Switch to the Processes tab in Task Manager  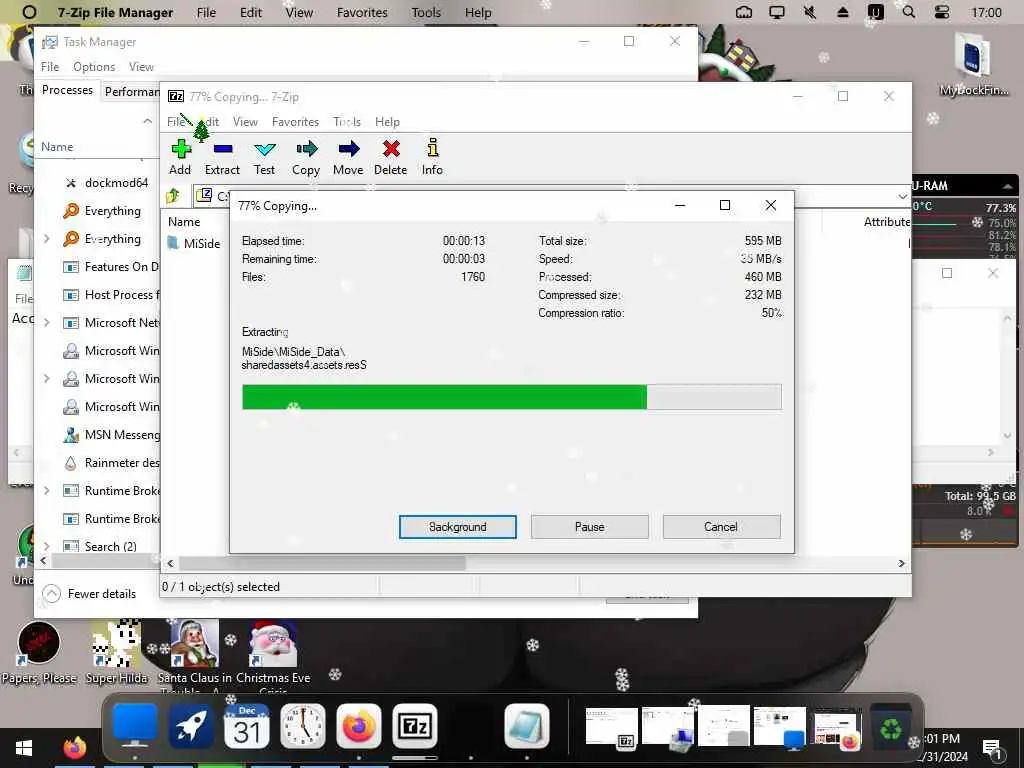[x=67, y=90]
